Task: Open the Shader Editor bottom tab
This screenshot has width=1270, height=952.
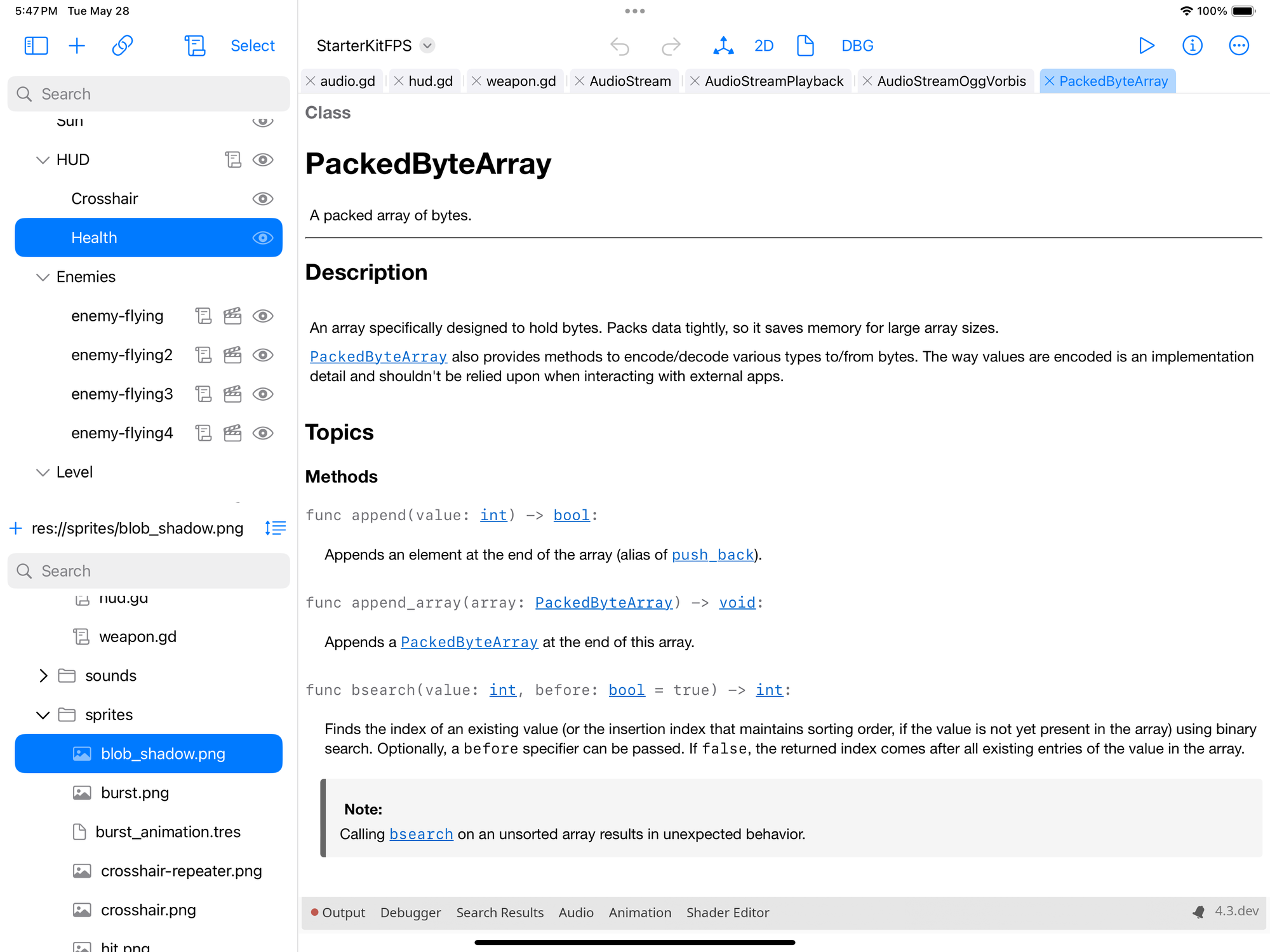Action: pyautogui.click(x=727, y=913)
